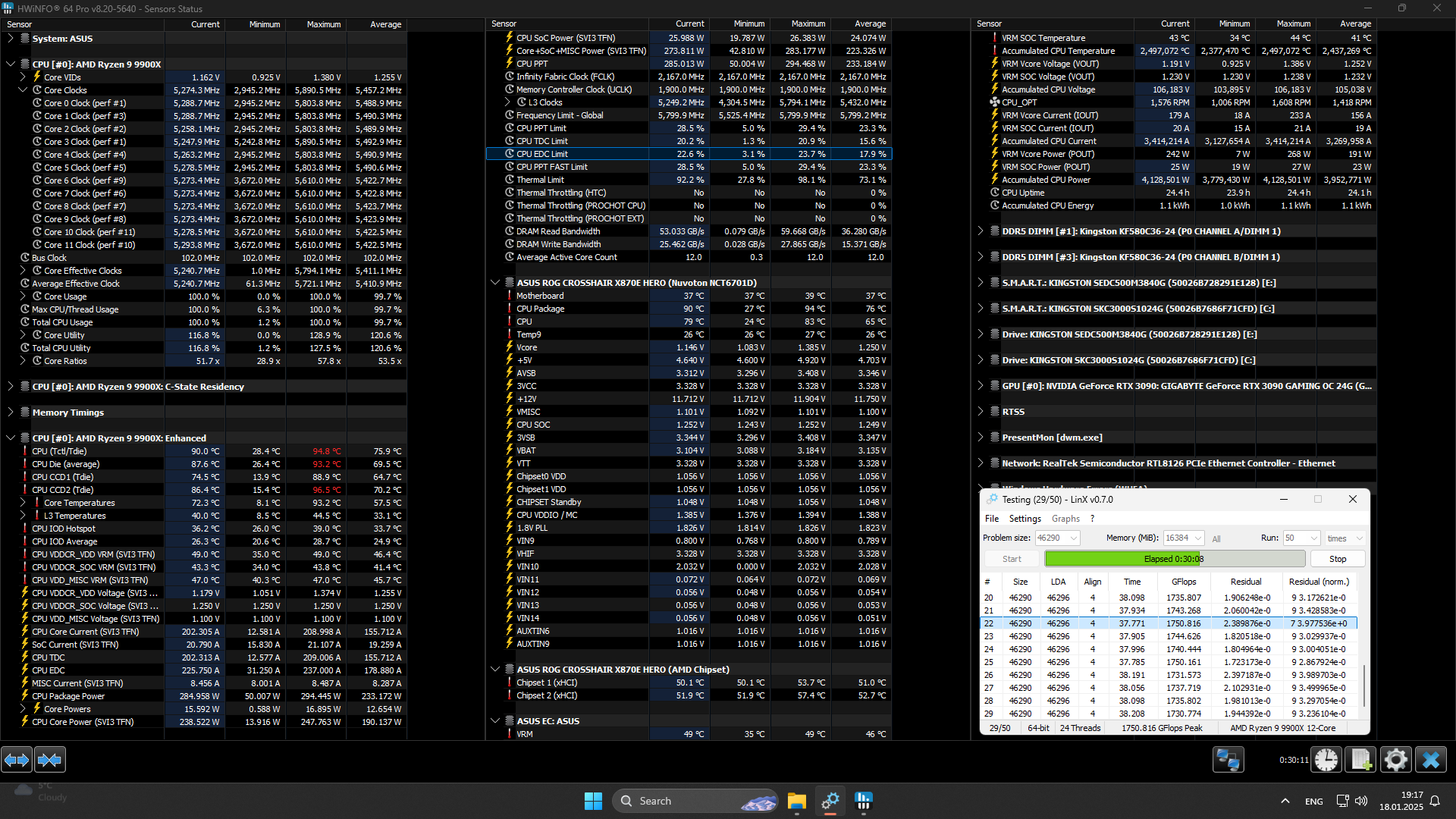Open HWiNFO sensor settings gear icon

coord(1395,759)
